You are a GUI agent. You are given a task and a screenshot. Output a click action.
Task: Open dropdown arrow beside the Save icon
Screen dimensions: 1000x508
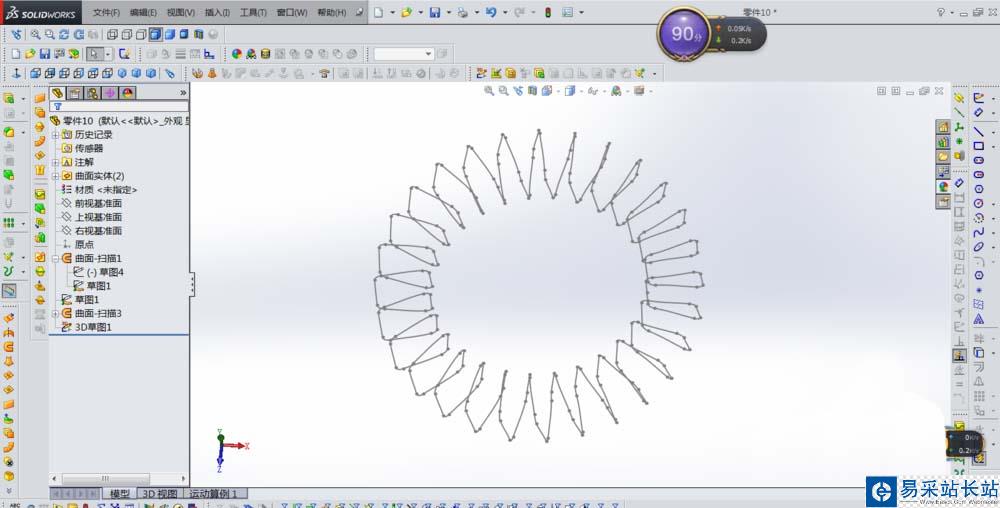(x=449, y=12)
